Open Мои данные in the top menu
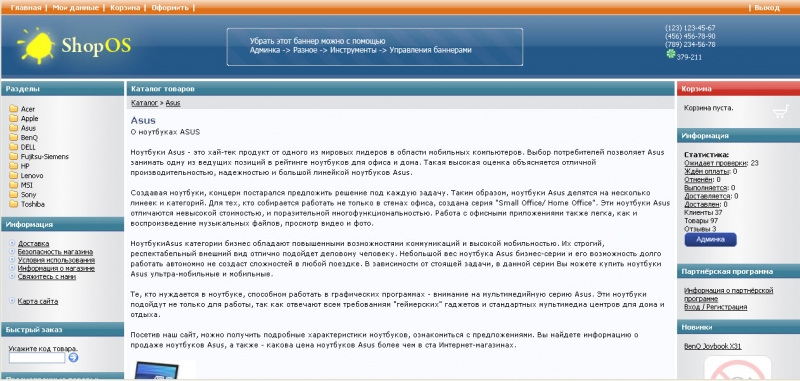Viewport: 800px width, 381px height. point(76,8)
